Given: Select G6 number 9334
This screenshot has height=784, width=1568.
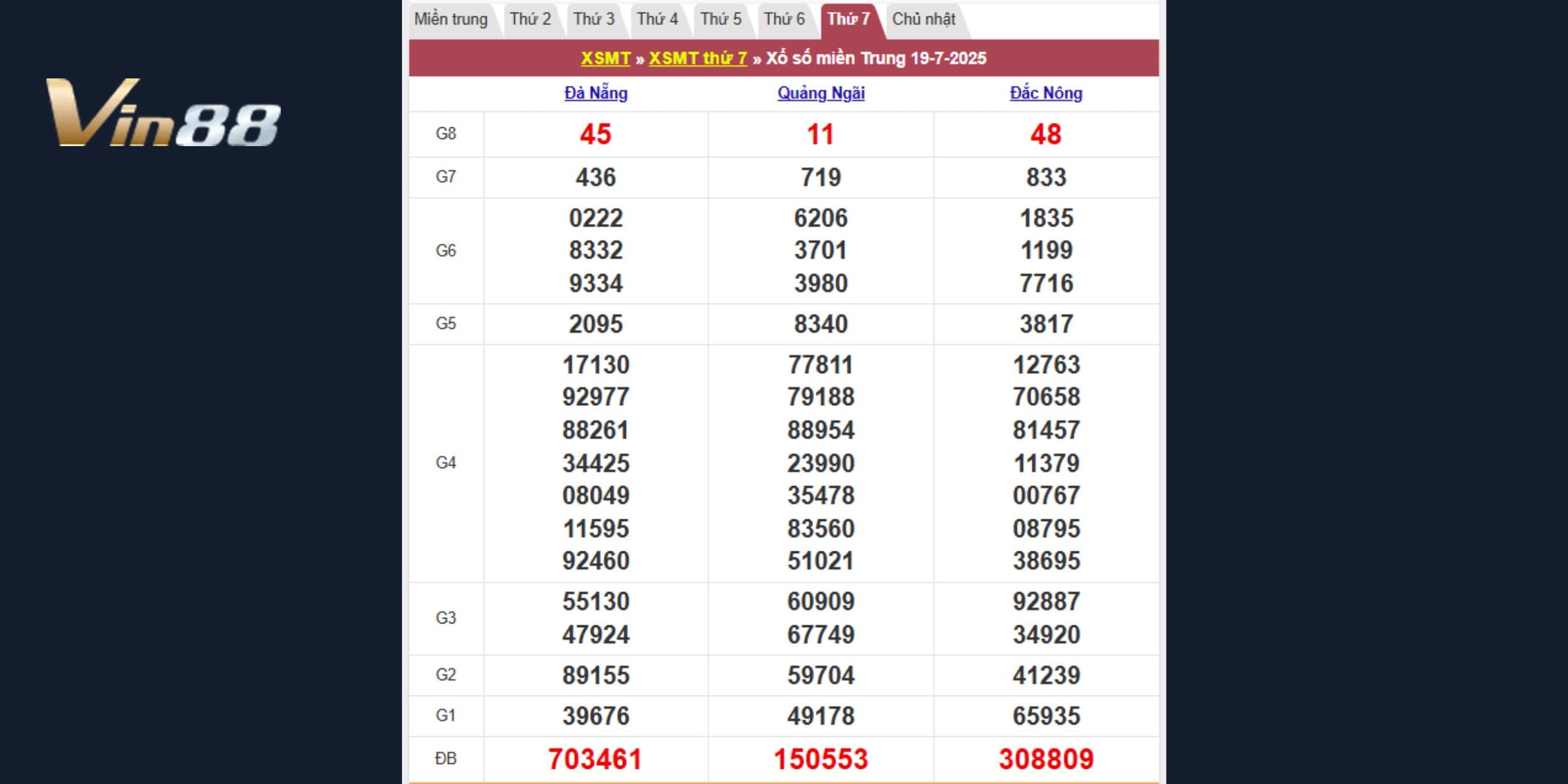Looking at the screenshot, I should [596, 283].
